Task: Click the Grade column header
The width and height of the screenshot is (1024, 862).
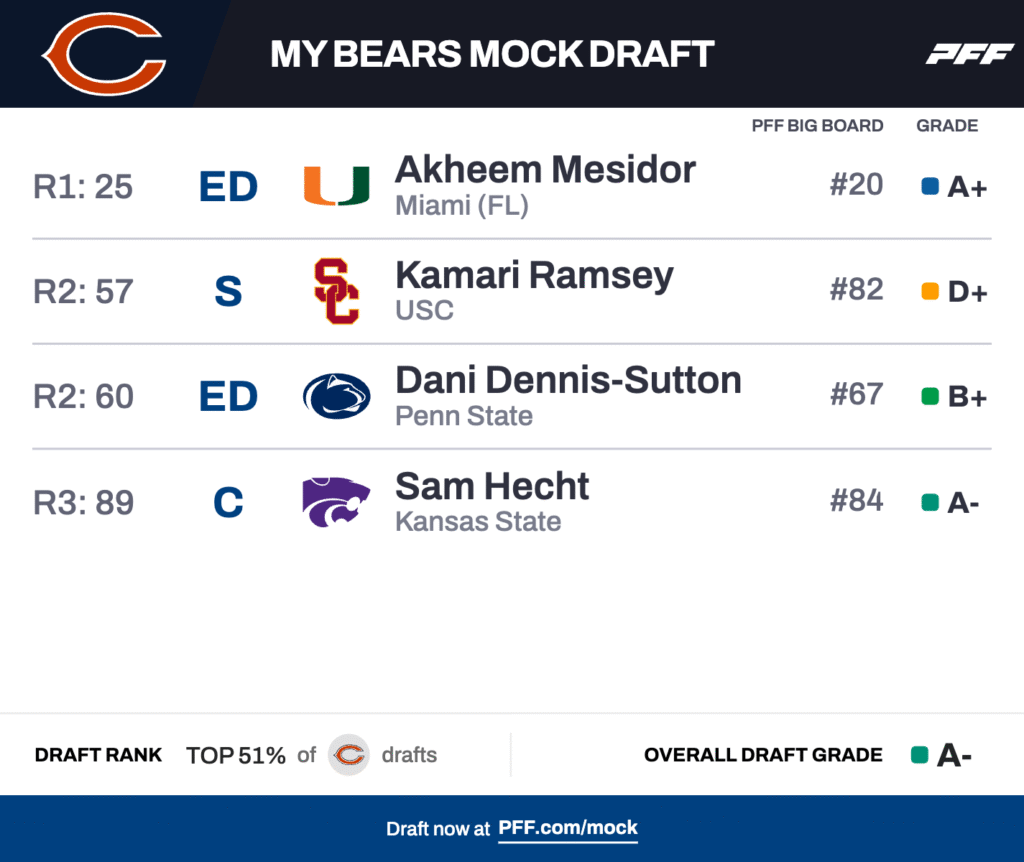Action: tap(947, 126)
